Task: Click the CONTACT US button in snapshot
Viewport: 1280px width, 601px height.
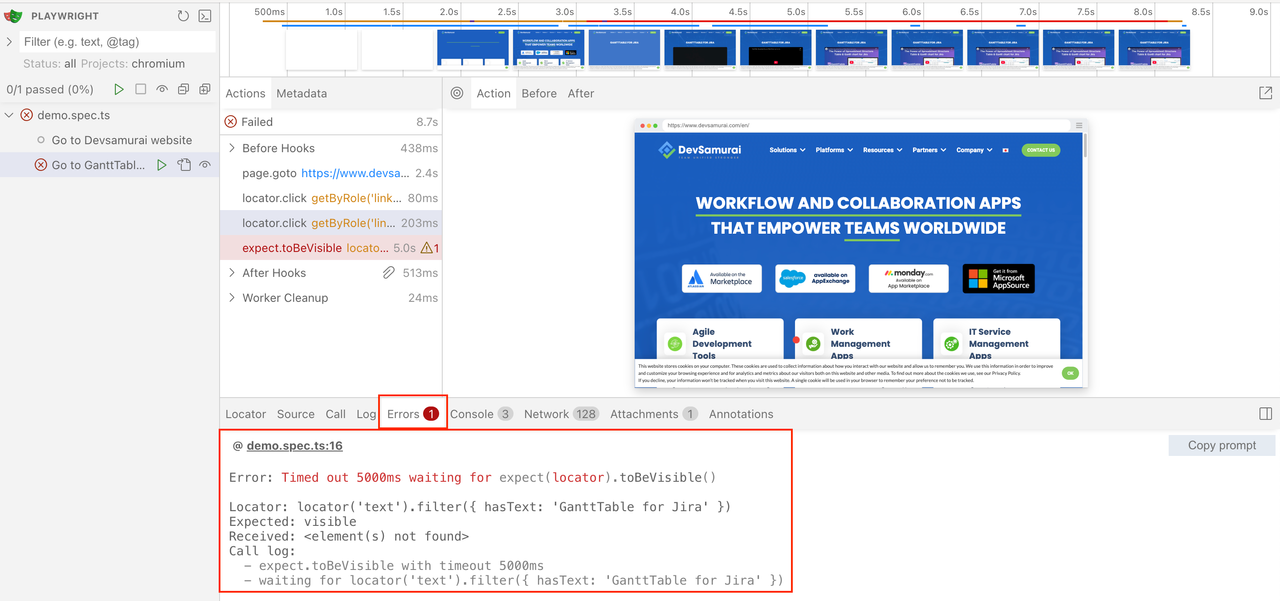Action: 1040,150
